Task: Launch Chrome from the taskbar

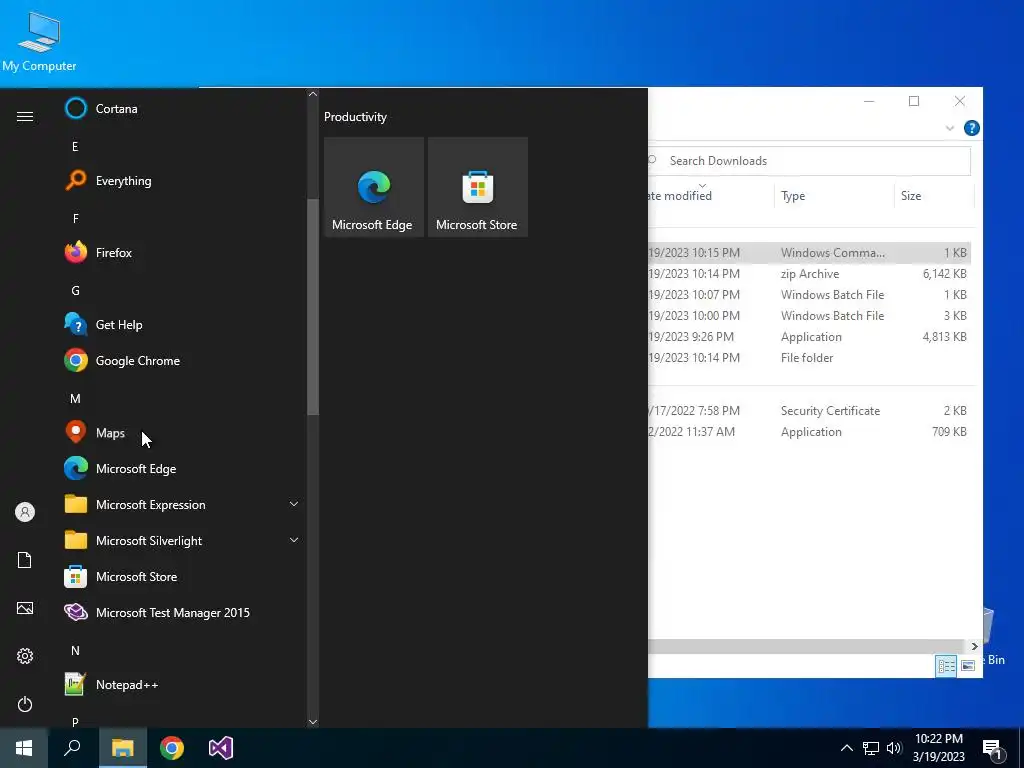Action: (x=172, y=748)
